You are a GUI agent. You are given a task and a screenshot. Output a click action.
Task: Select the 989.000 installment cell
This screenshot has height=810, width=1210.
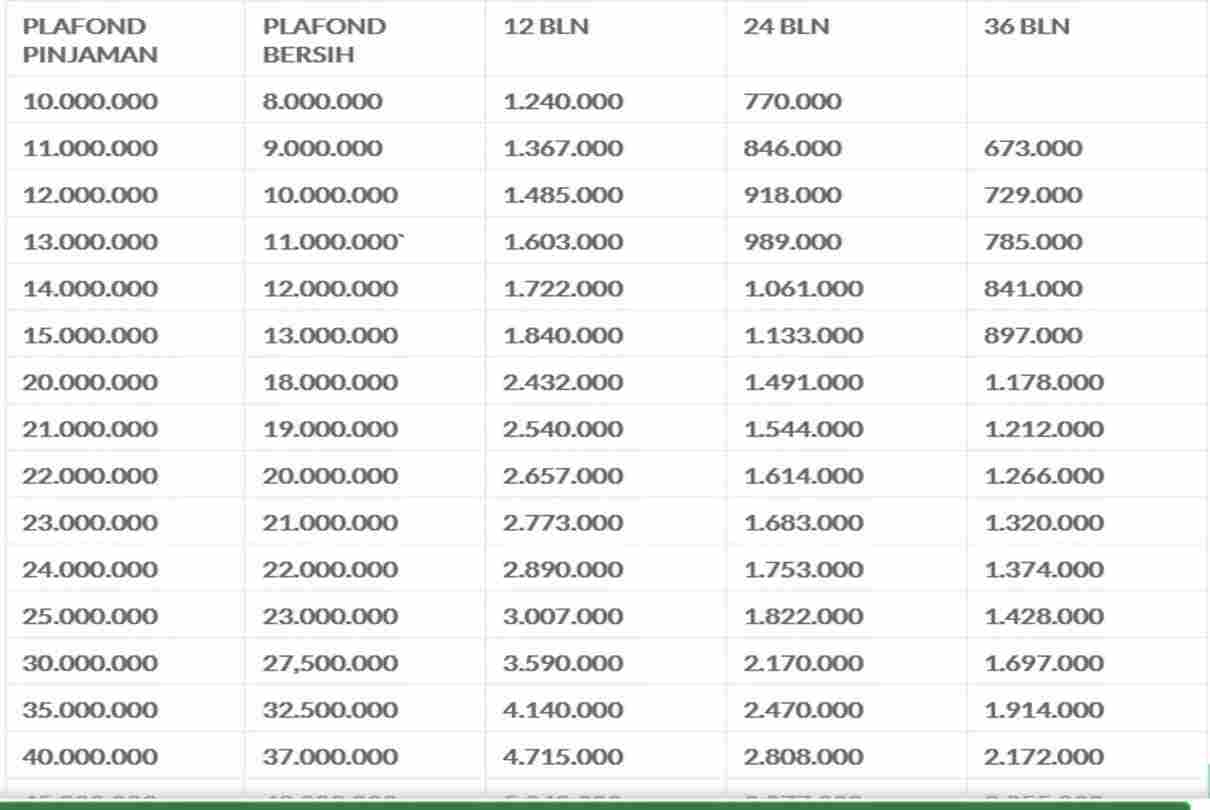pos(792,242)
